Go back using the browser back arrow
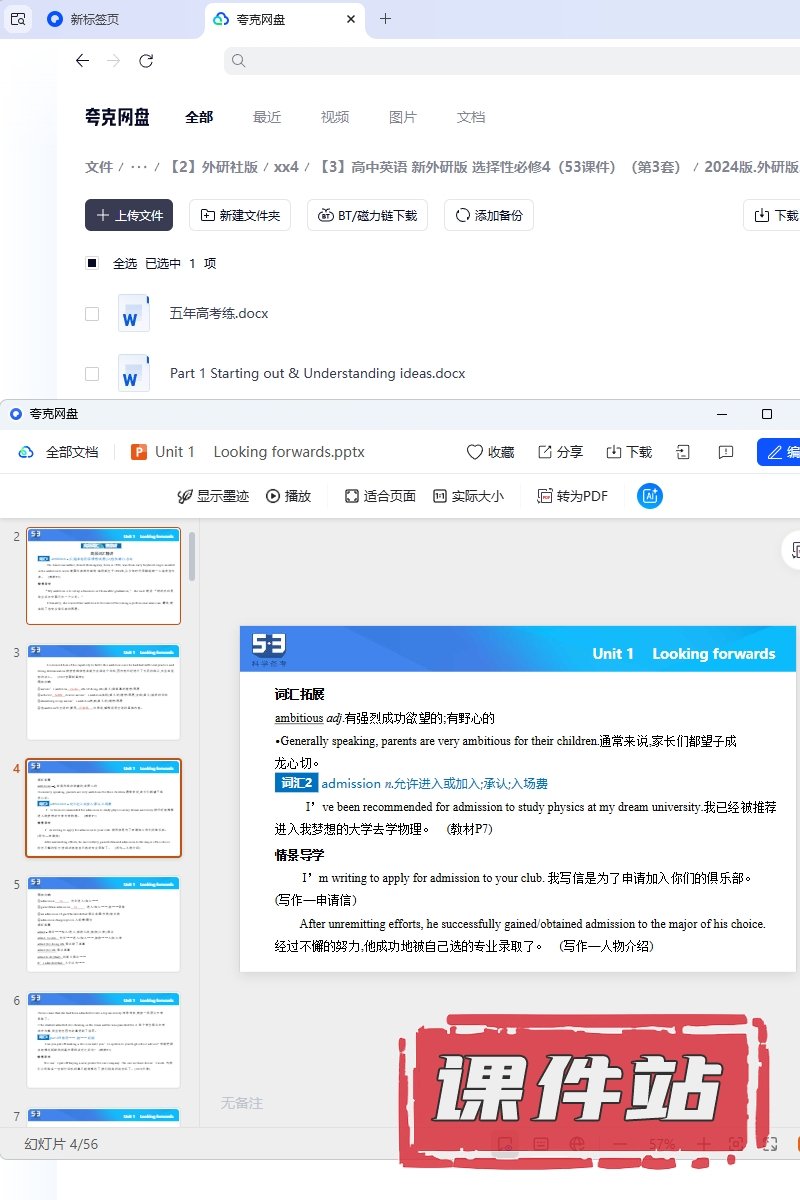Image resolution: width=800 pixels, height=1200 pixels. 82,61
